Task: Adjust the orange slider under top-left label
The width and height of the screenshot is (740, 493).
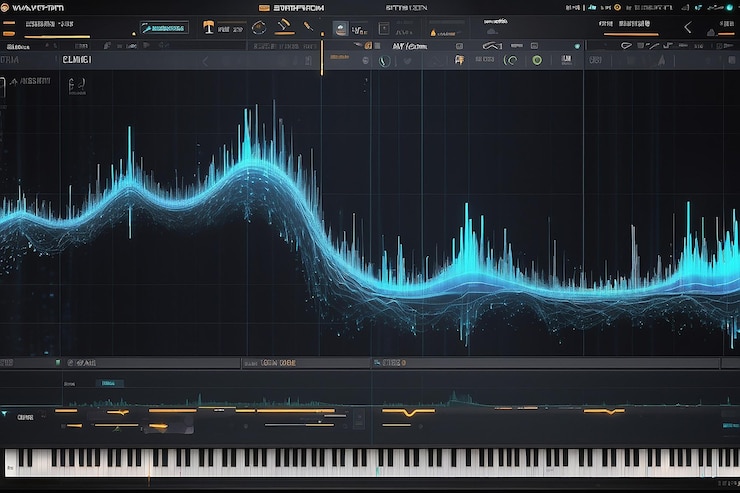Action: point(57,36)
